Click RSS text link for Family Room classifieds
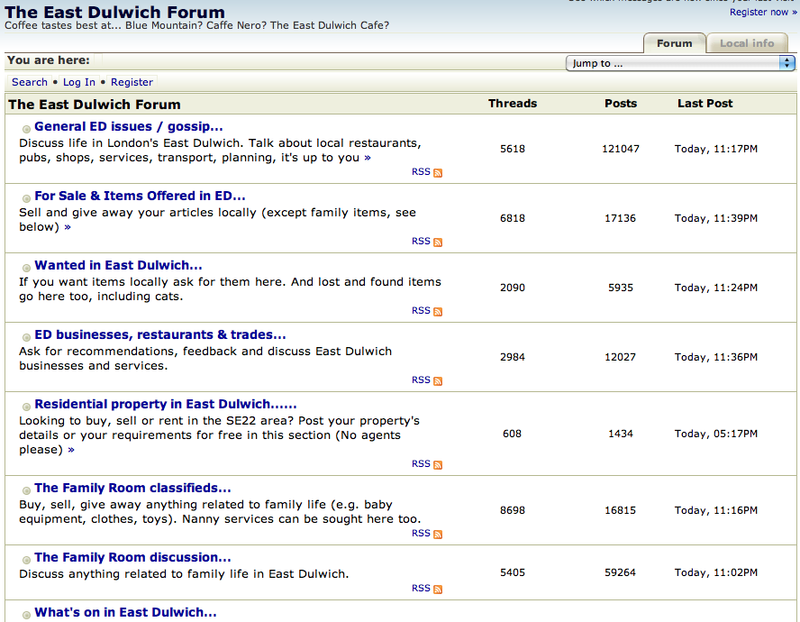This screenshot has width=800, height=622. [421, 533]
